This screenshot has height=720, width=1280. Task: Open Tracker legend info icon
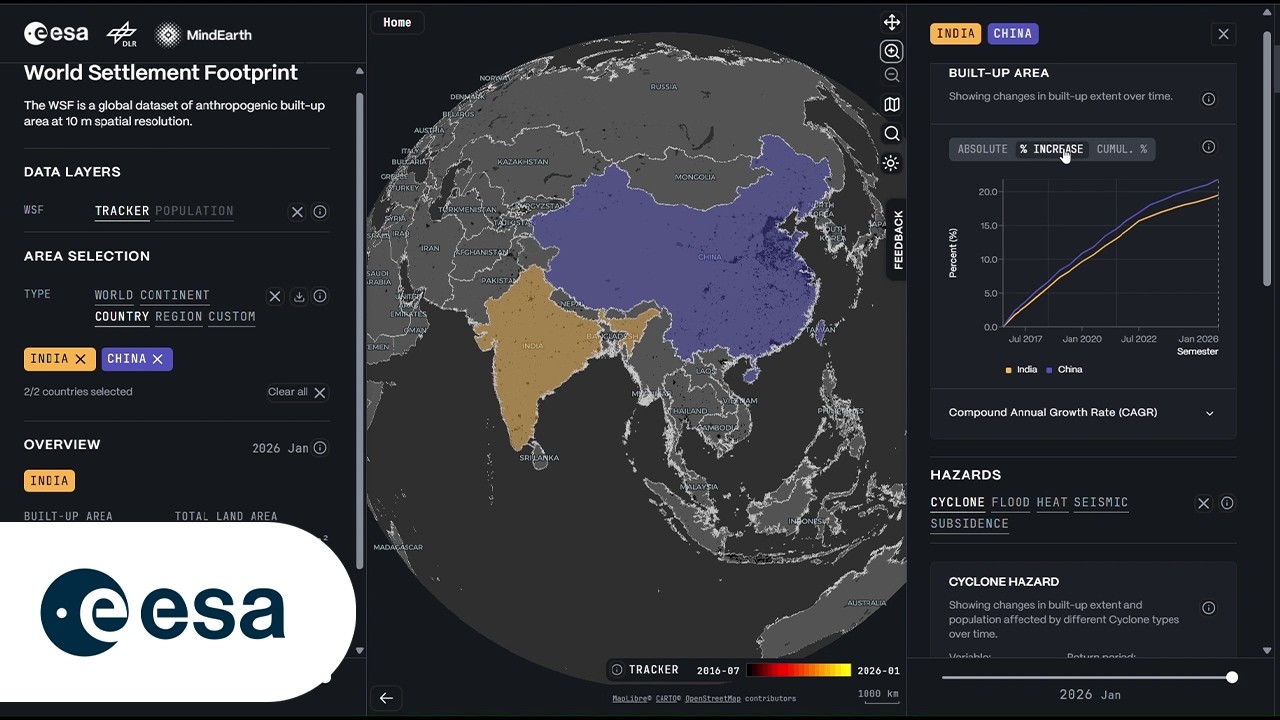(617, 670)
